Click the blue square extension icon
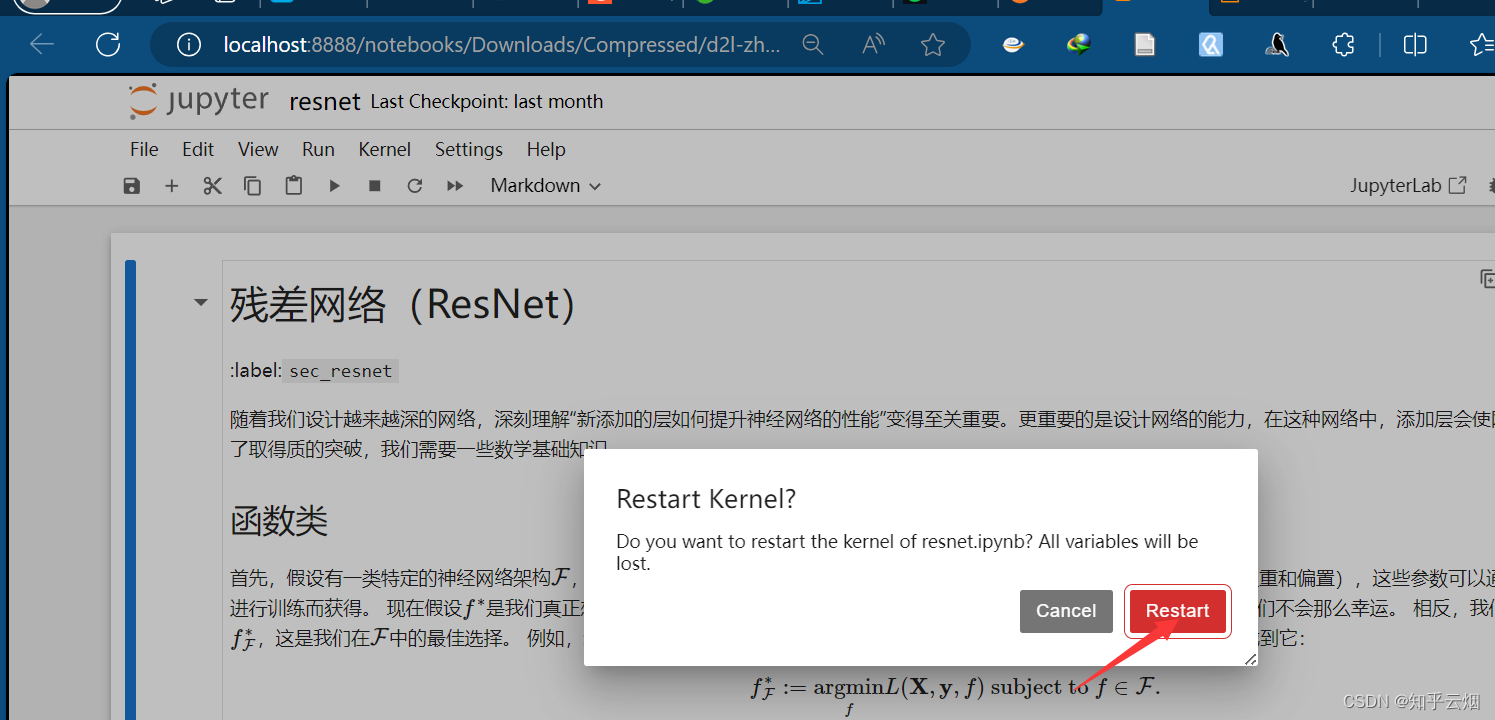1495x720 pixels. click(1211, 44)
